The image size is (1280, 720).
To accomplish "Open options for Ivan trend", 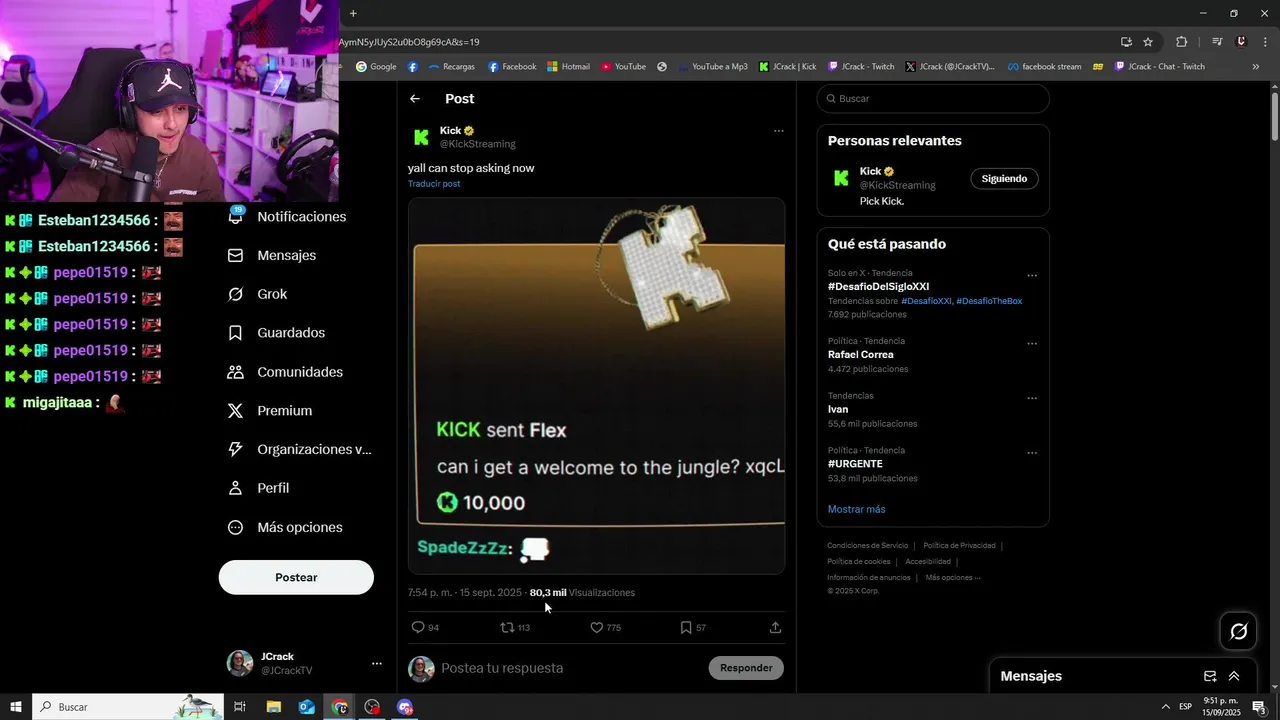I will [1032, 398].
